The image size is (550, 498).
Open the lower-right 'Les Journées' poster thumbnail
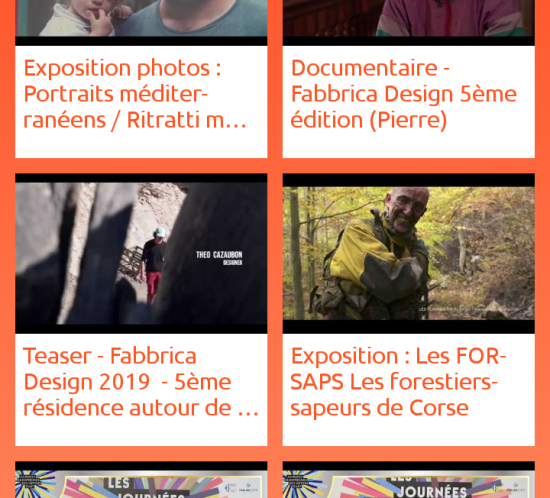click(x=409, y=480)
